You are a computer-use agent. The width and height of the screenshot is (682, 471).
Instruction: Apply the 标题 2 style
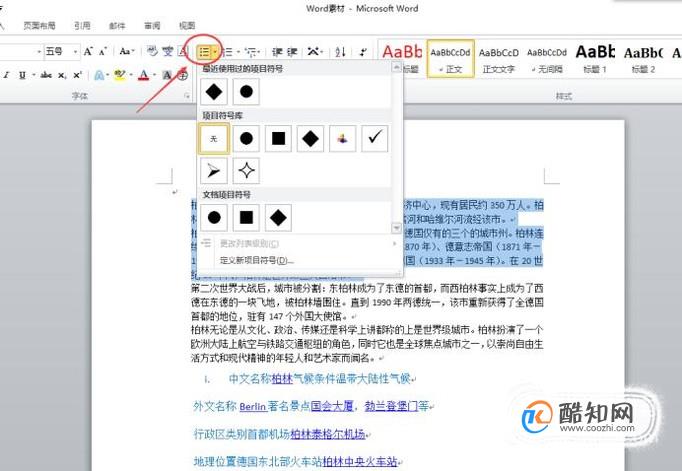[643, 59]
